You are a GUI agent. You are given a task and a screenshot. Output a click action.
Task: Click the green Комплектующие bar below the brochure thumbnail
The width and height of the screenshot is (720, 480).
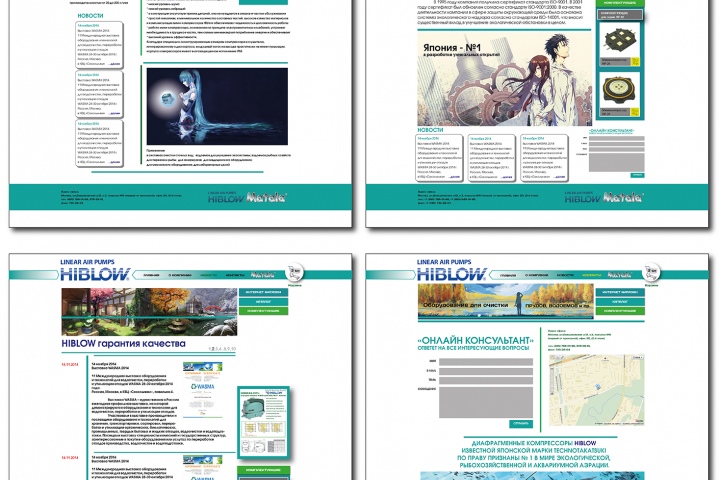[264, 470]
